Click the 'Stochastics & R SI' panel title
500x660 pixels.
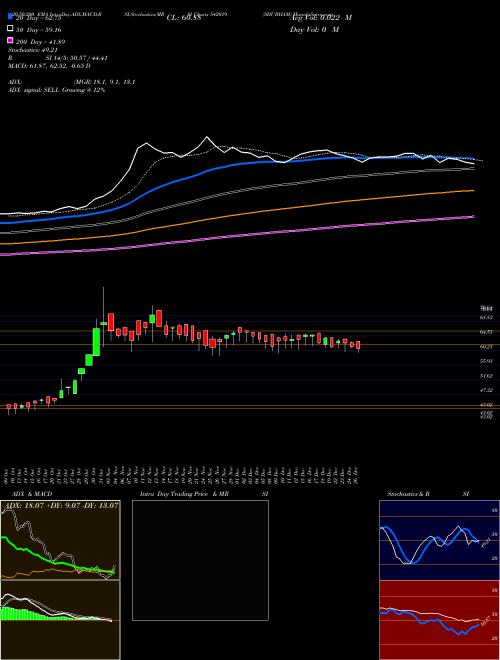(x=428, y=494)
